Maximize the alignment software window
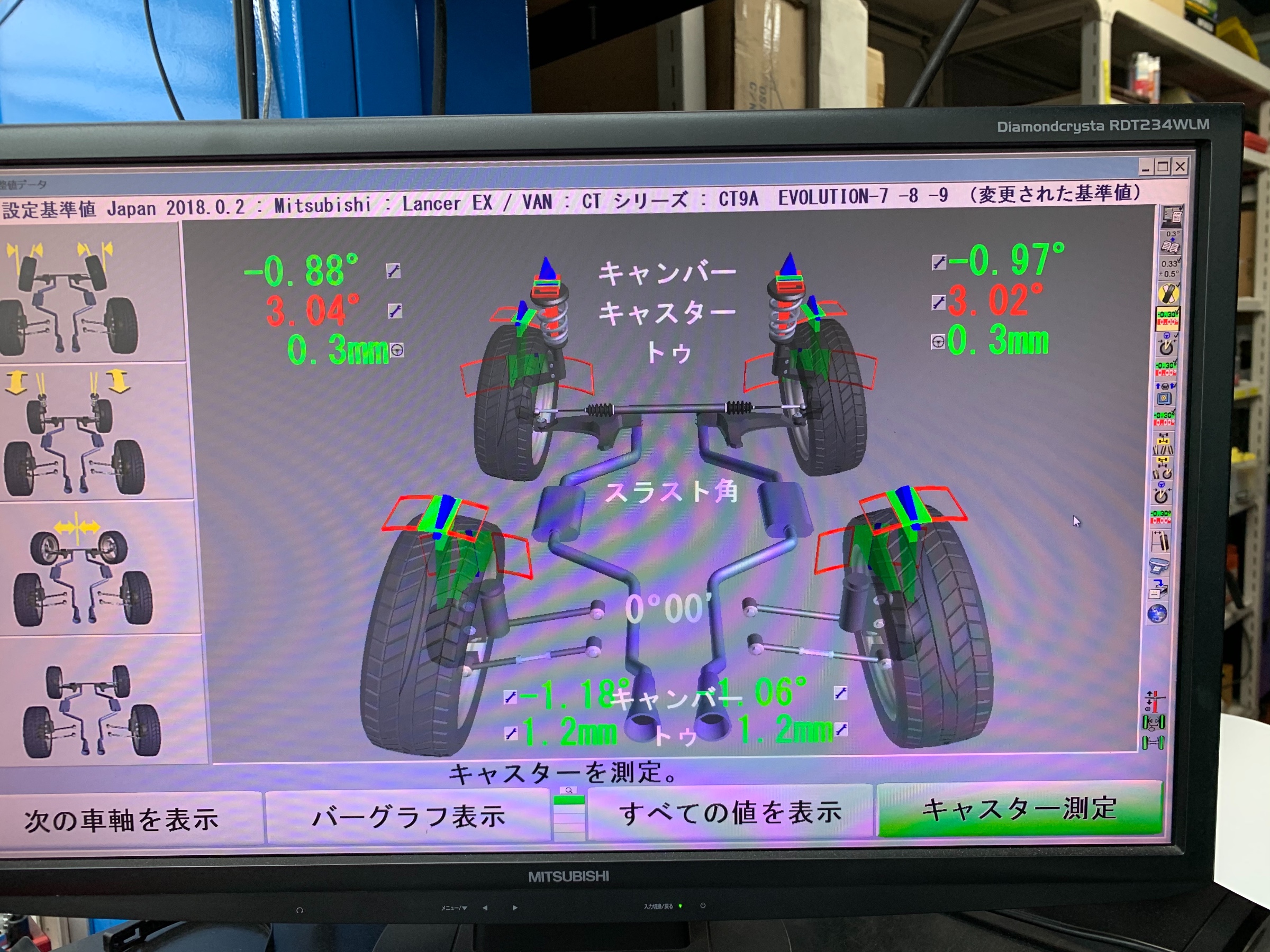The width and height of the screenshot is (1270, 952). (x=1163, y=167)
